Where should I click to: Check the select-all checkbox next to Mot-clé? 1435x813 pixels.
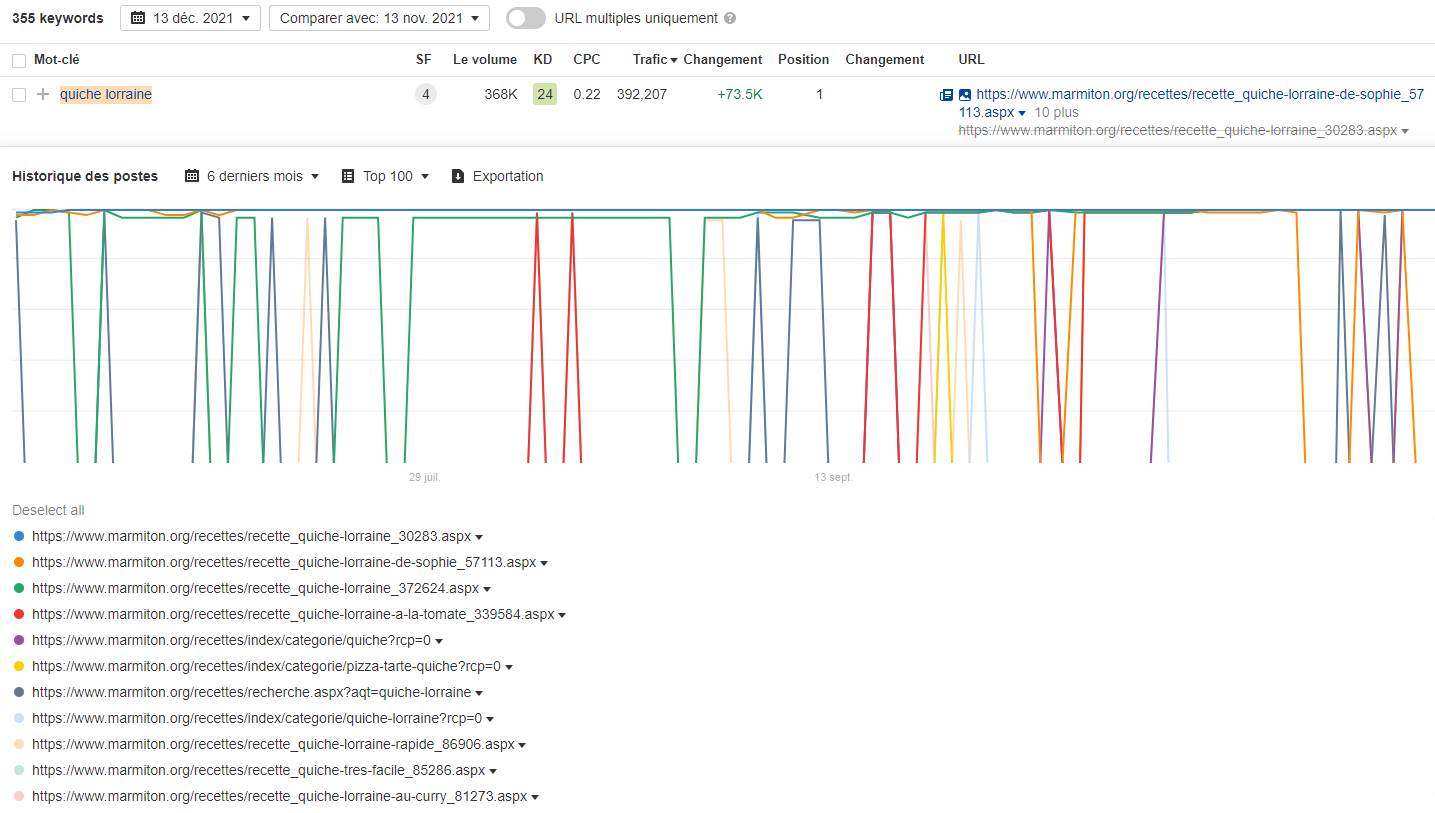[19, 60]
